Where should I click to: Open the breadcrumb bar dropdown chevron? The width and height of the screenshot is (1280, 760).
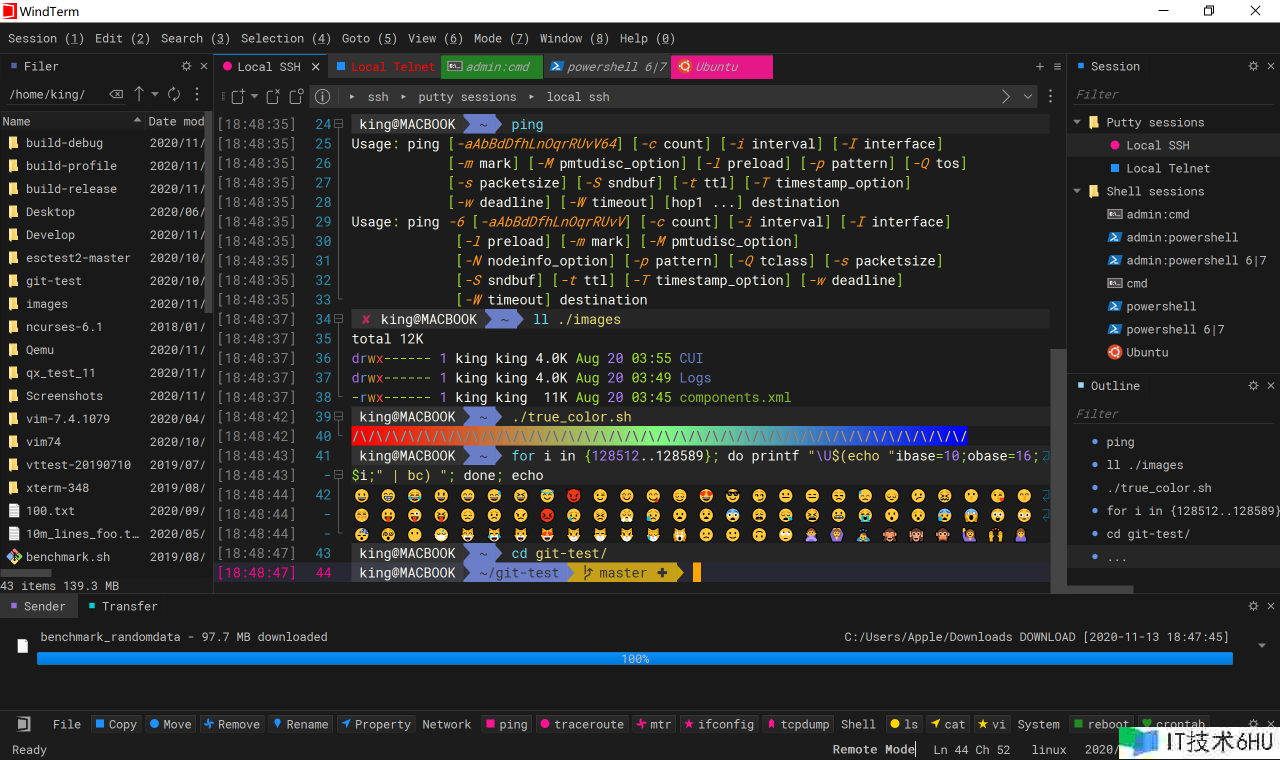tap(1028, 97)
